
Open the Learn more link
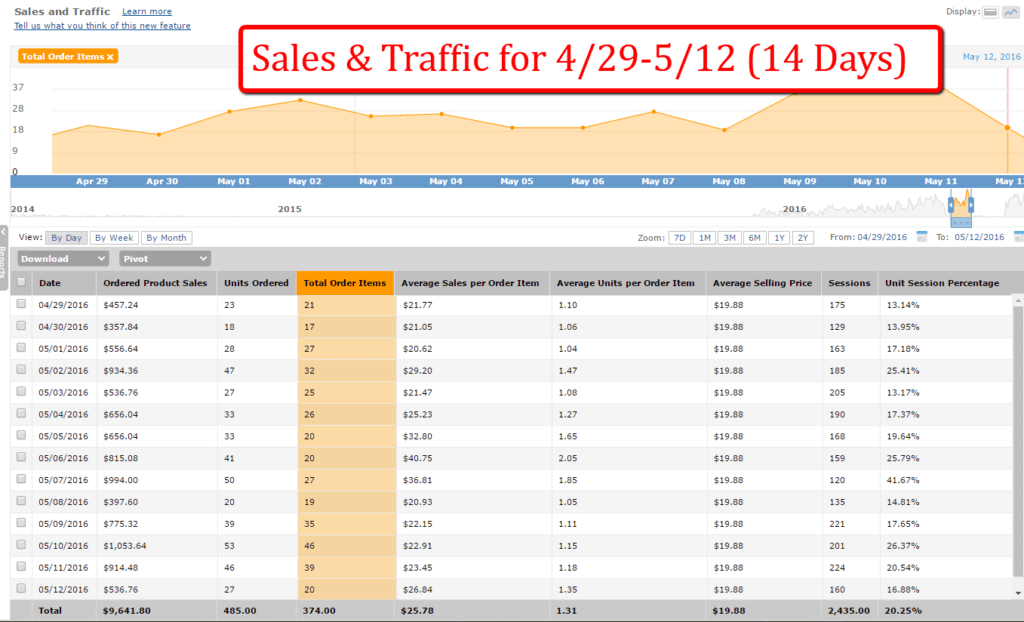tap(146, 10)
